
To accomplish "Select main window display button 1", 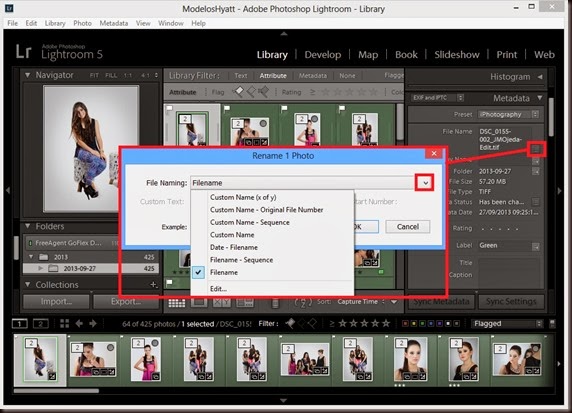I will tap(19, 324).
